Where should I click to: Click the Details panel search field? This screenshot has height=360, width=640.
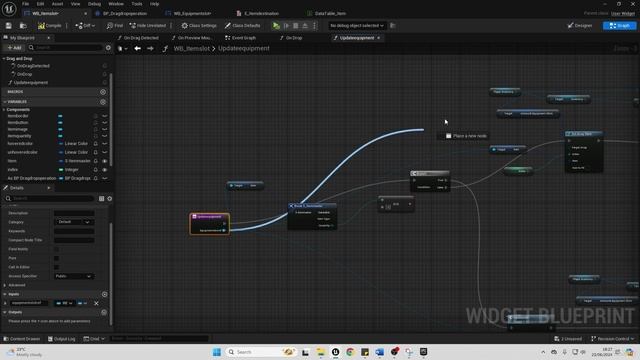click(50, 199)
